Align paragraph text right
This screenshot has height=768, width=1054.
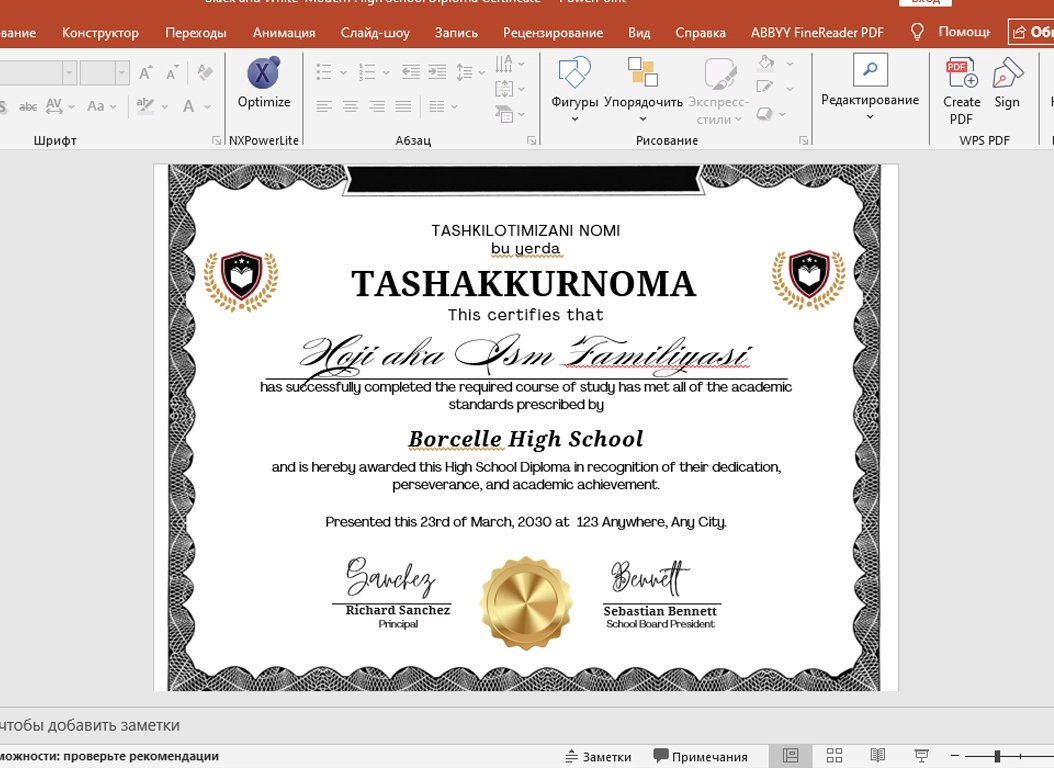coord(376,106)
